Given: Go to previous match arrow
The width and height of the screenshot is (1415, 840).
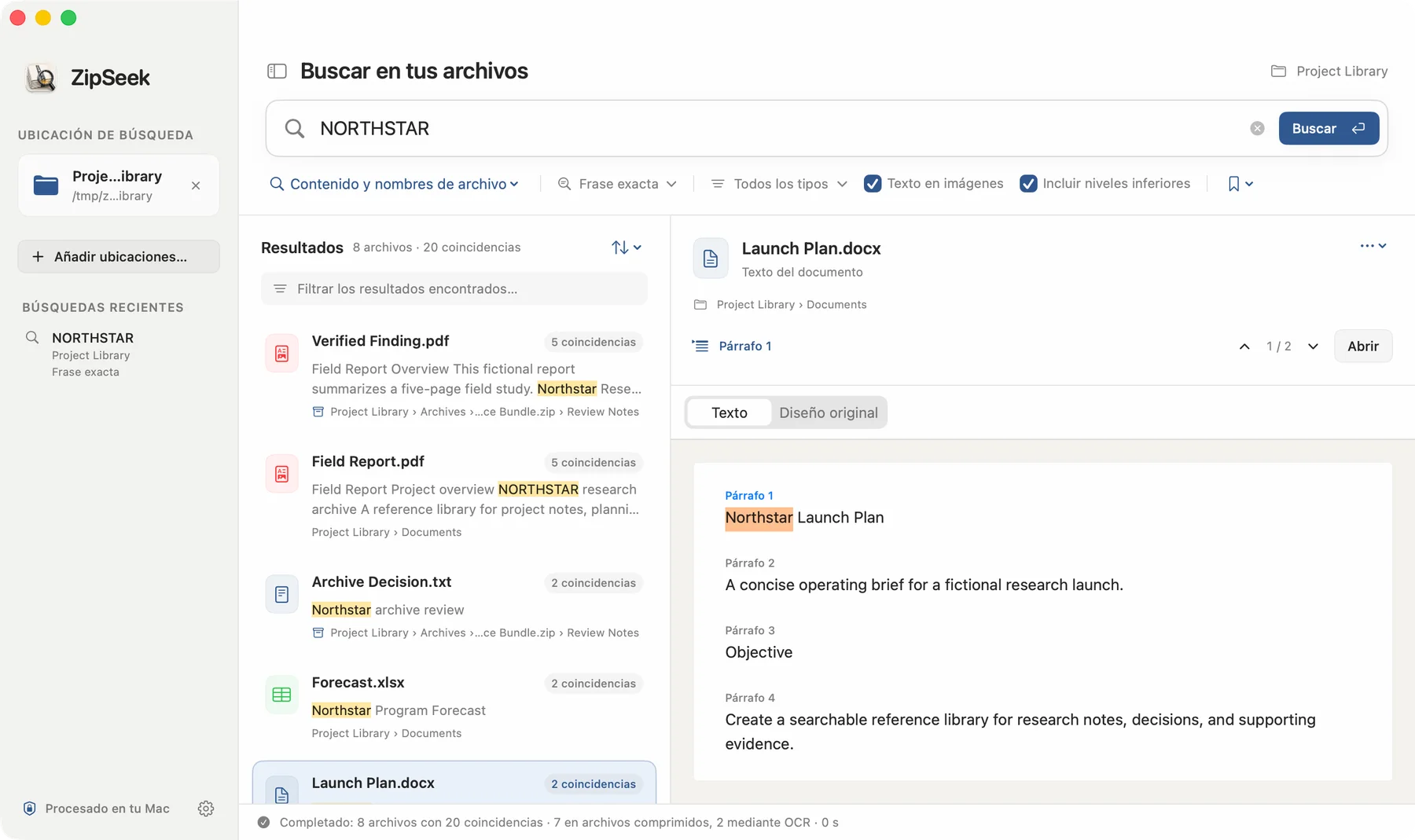Looking at the screenshot, I should [x=1244, y=347].
